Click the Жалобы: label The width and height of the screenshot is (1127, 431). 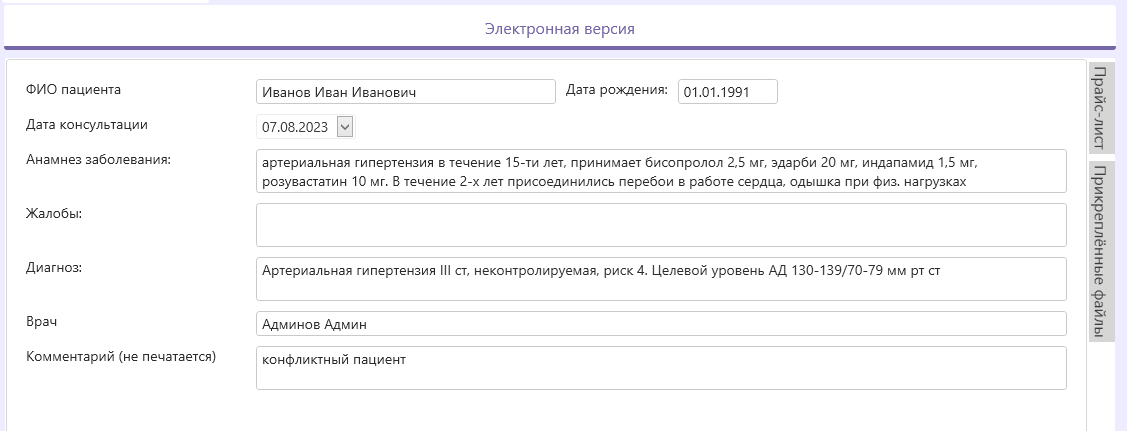click(x=54, y=213)
